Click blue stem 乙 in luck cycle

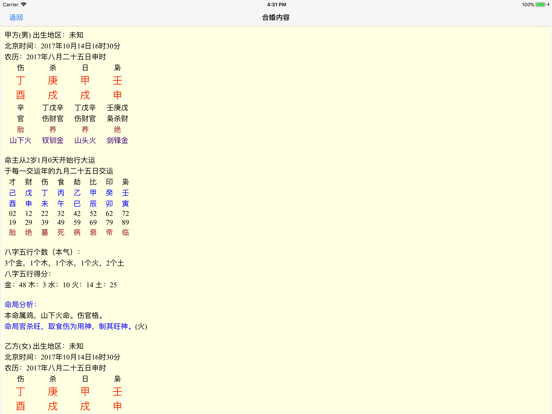(x=77, y=193)
